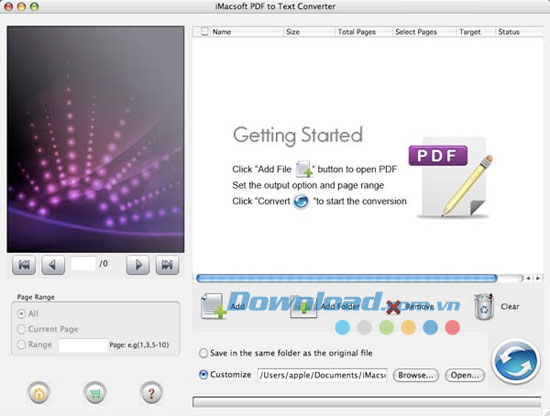Open the Home page icon
The width and height of the screenshot is (550, 416).
pos(39,393)
